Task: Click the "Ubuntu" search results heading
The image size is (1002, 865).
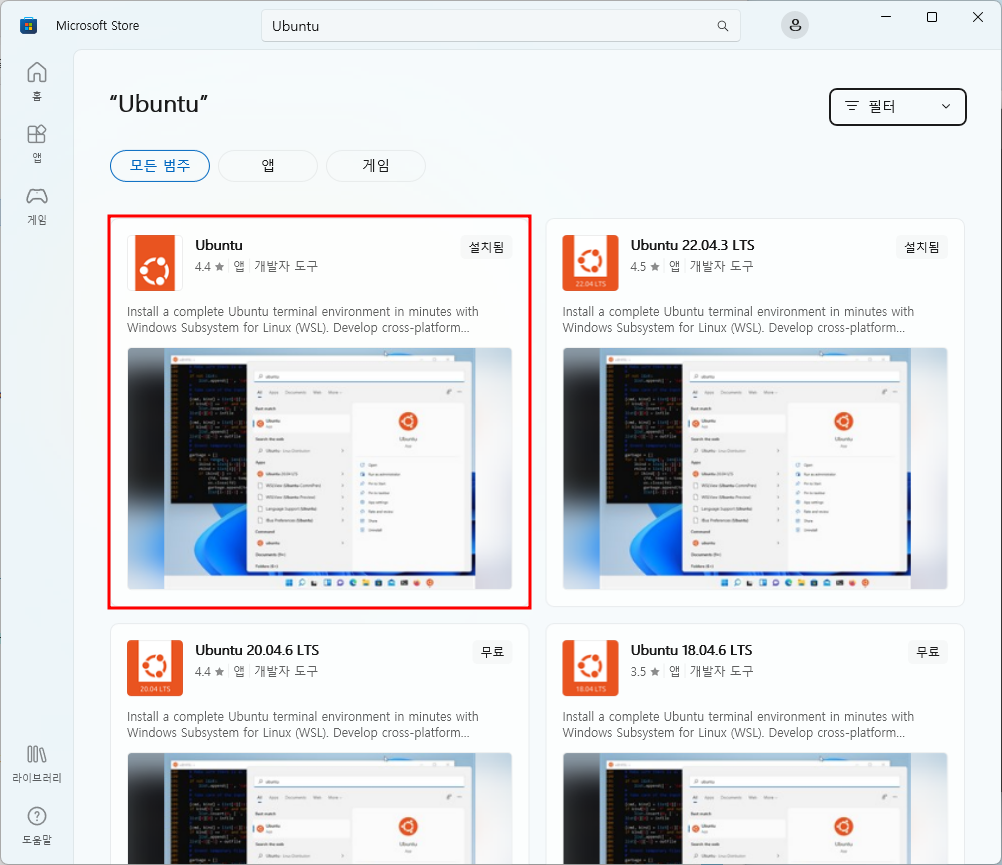Action: point(159,103)
